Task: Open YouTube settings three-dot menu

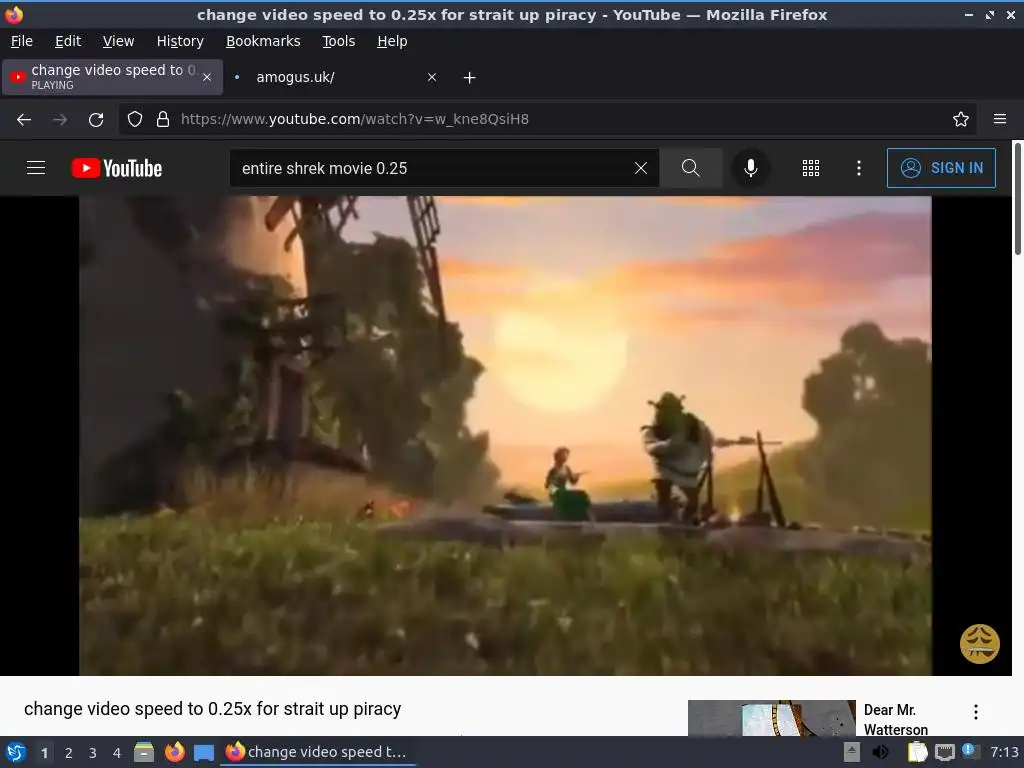Action: click(859, 168)
